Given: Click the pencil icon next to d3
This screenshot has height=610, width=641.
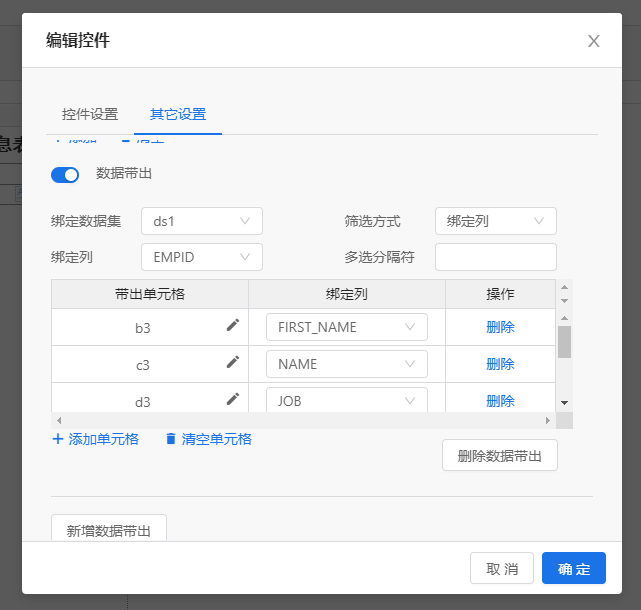Looking at the screenshot, I should (233, 399).
